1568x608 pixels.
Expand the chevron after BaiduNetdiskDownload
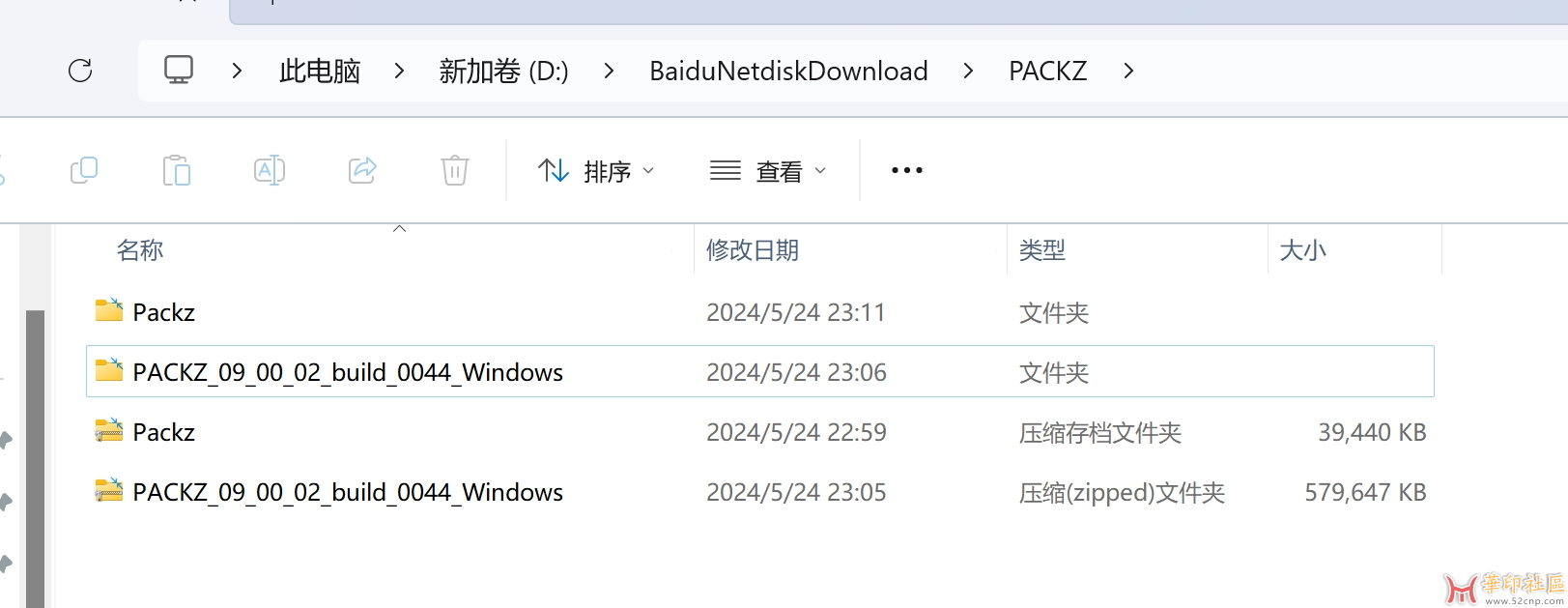point(968,71)
